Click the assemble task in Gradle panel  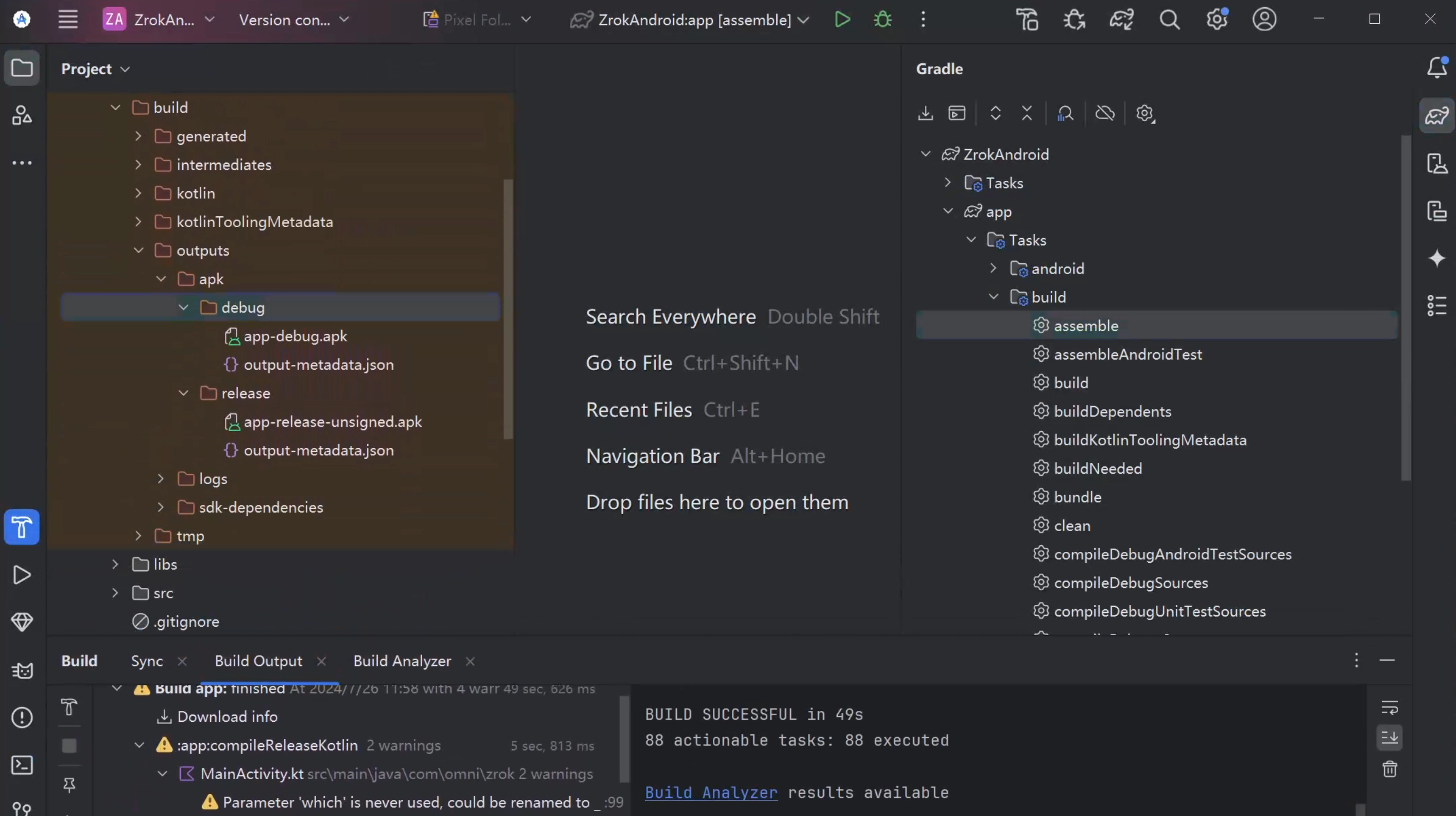click(1084, 325)
